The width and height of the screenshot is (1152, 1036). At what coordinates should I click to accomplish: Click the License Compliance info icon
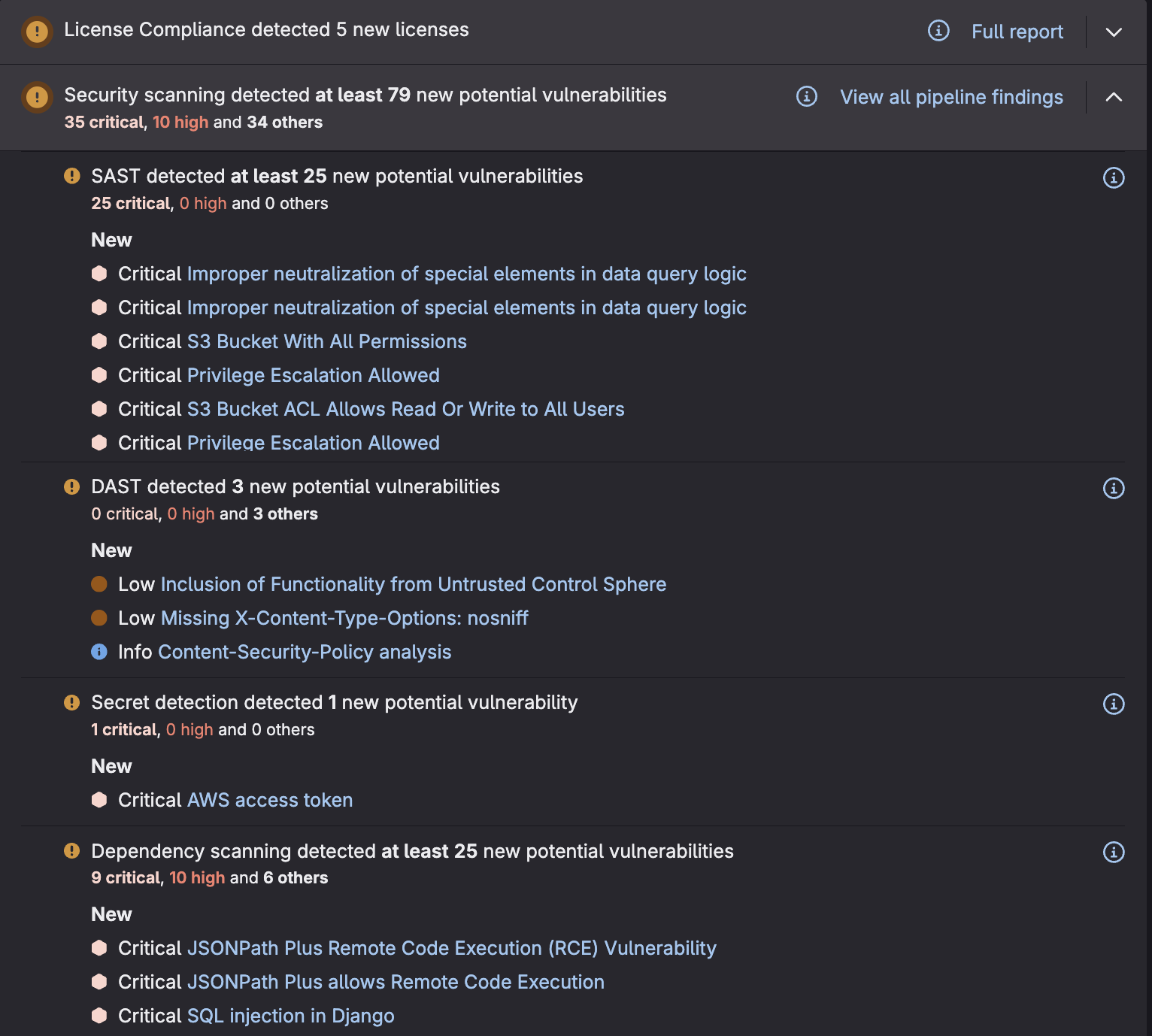pos(938,31)
